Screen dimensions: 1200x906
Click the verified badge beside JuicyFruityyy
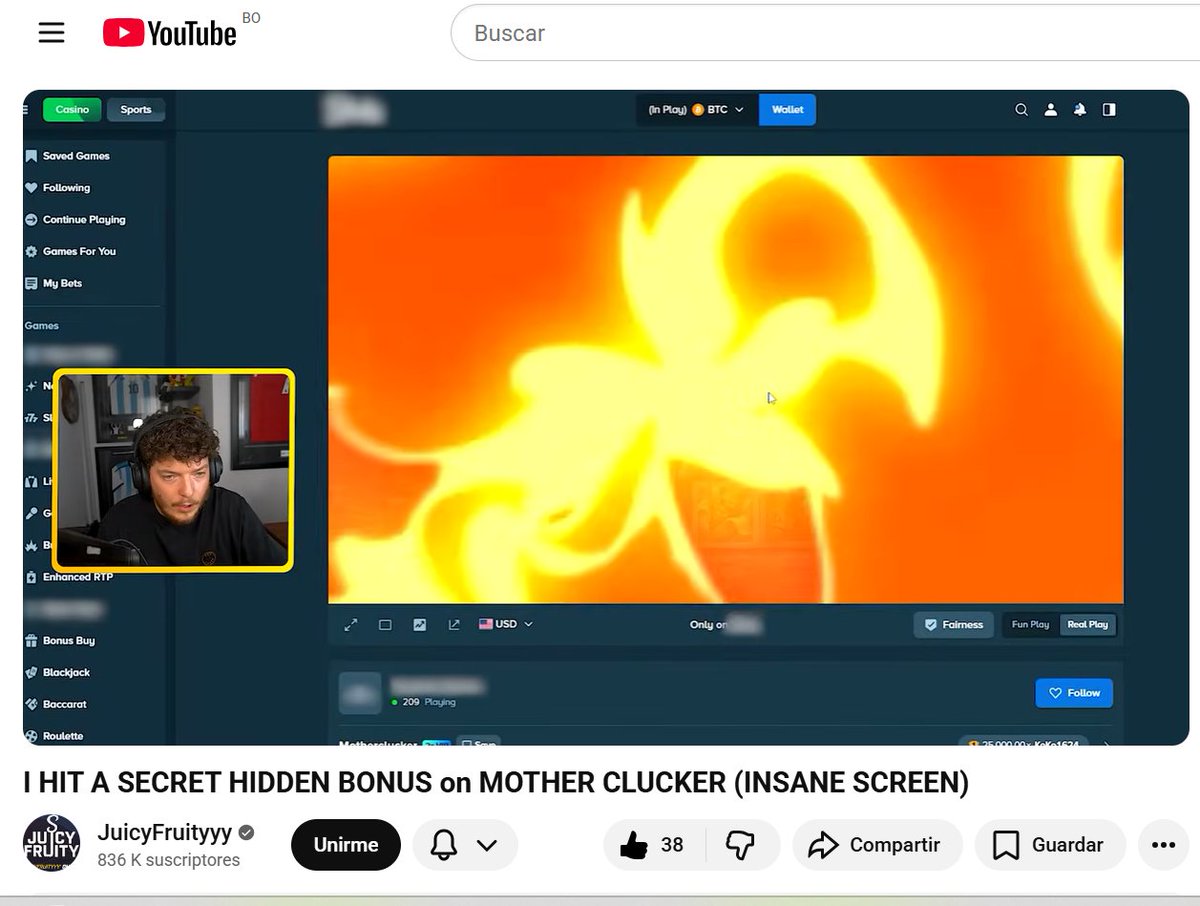pos(246,833)
